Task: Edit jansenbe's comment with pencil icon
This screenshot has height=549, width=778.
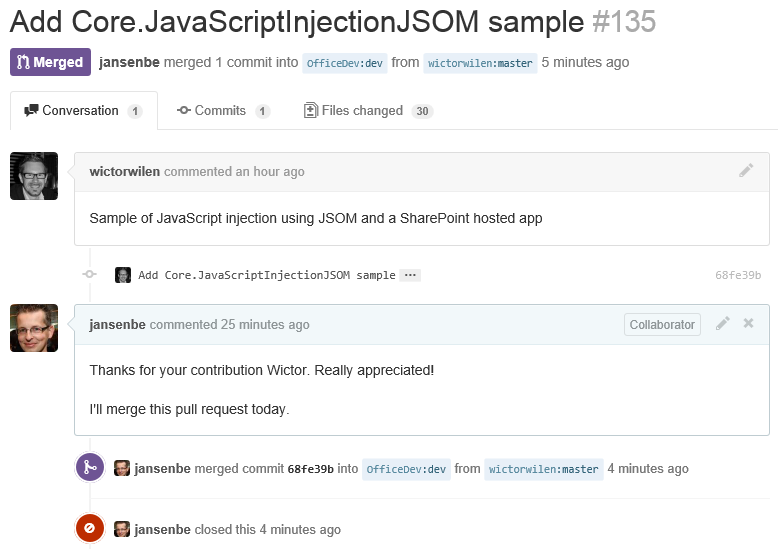Action: (722, 324)
